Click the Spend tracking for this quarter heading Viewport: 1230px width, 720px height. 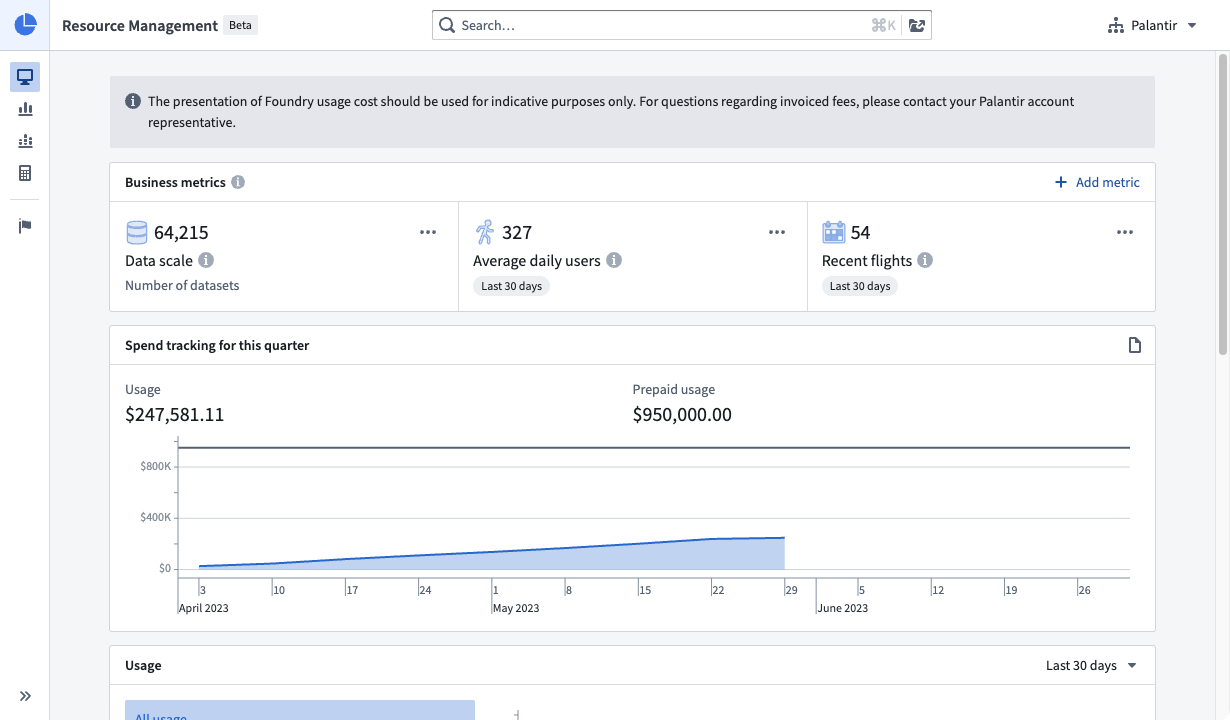pyautogui.click(x=217, y=345)
